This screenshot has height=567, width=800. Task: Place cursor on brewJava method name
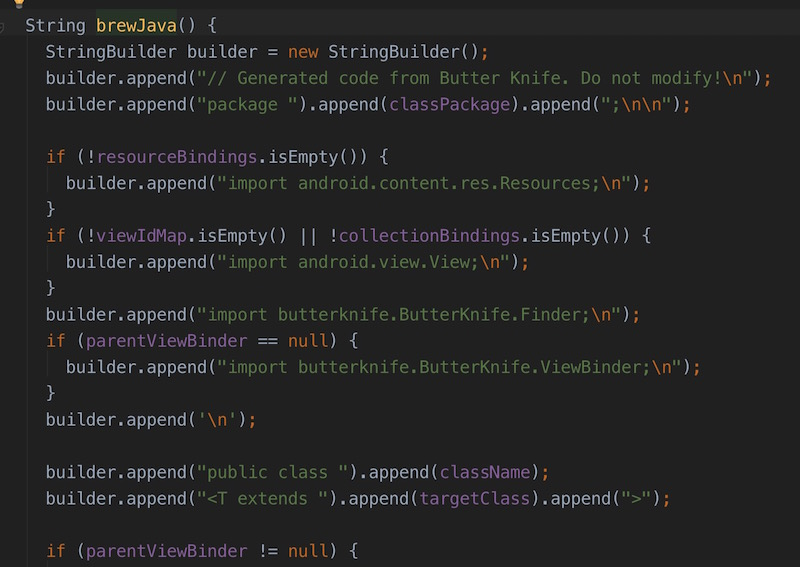pyautogui.click(x=136, y=26)
